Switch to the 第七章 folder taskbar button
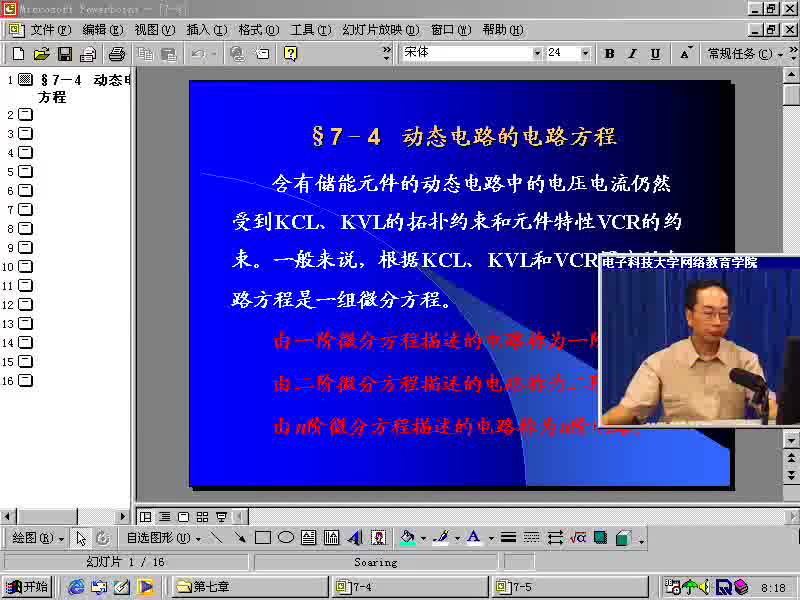This screenshot has width=800, height=600. (250, 587)
